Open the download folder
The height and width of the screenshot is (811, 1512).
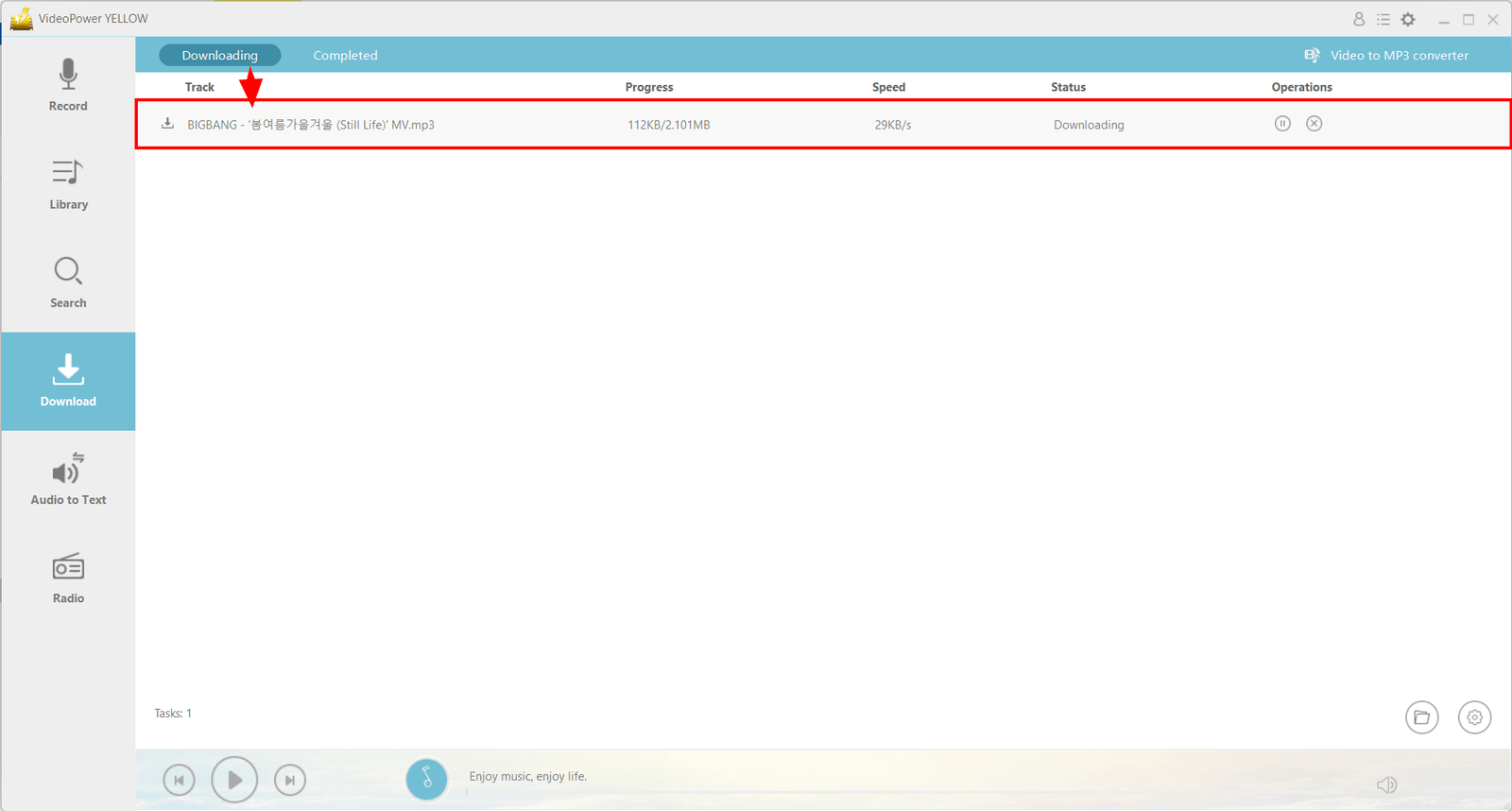[1422, 717]
